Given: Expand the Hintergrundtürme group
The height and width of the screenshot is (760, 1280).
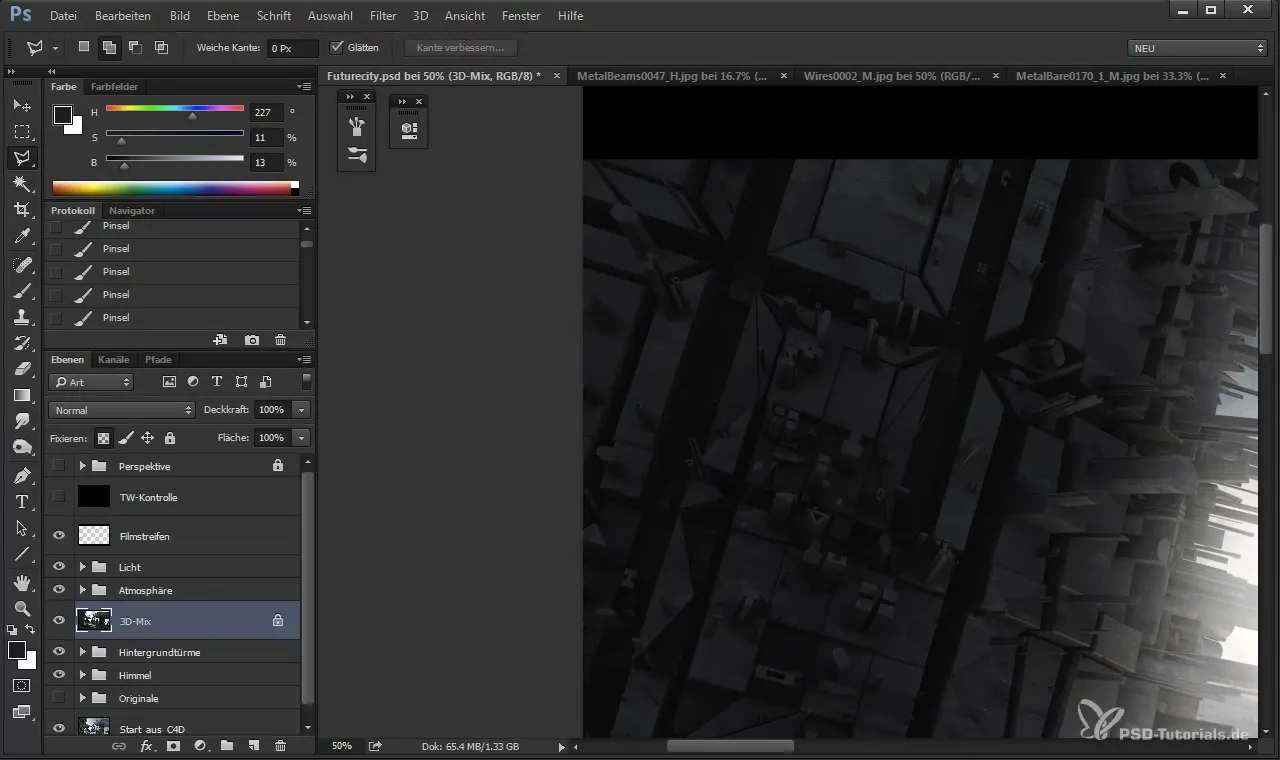Looking at the screenshot, I should (x=83, y=652).
